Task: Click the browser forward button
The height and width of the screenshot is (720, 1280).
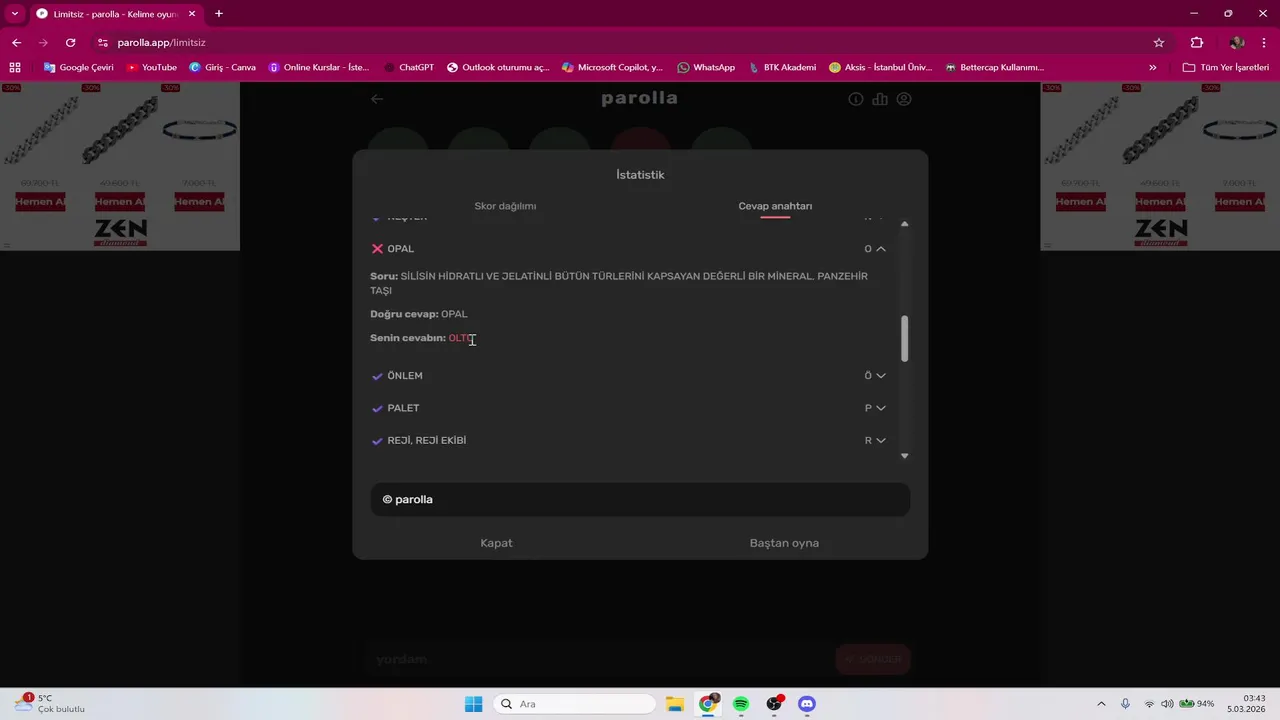Action: [x=43, y=43]
